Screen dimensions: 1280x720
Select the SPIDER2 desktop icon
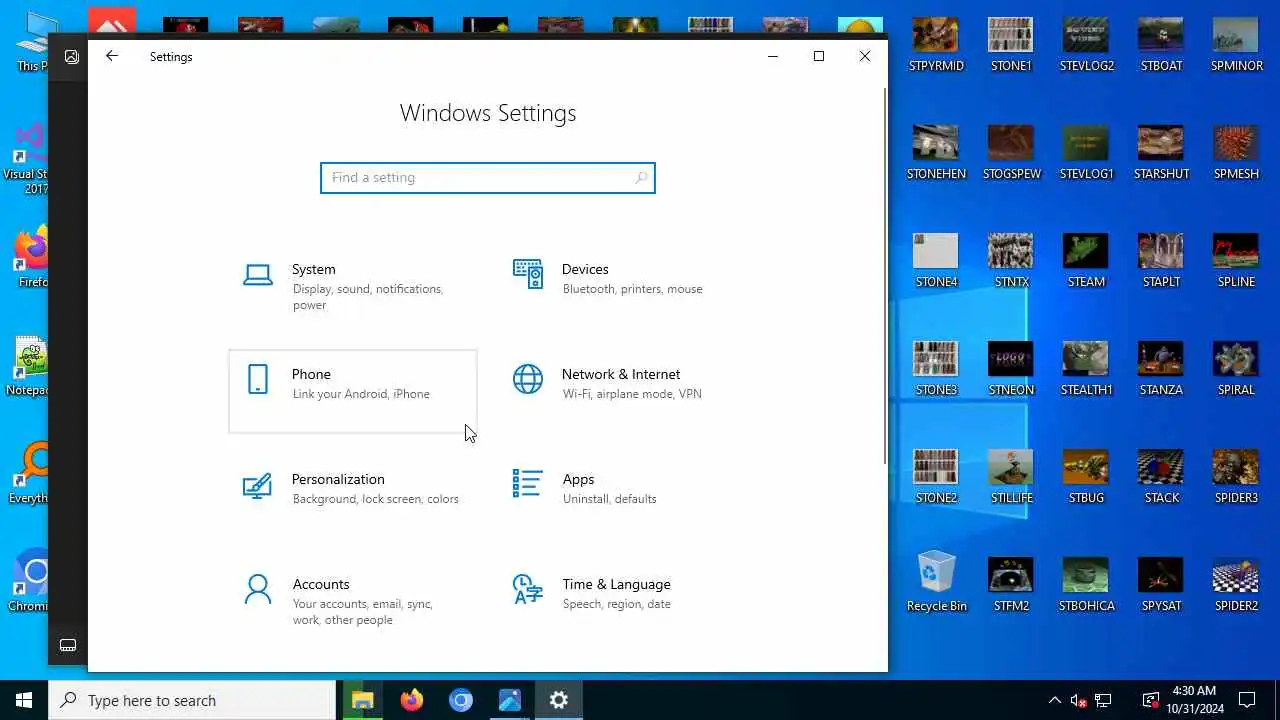click(1236, 585)
